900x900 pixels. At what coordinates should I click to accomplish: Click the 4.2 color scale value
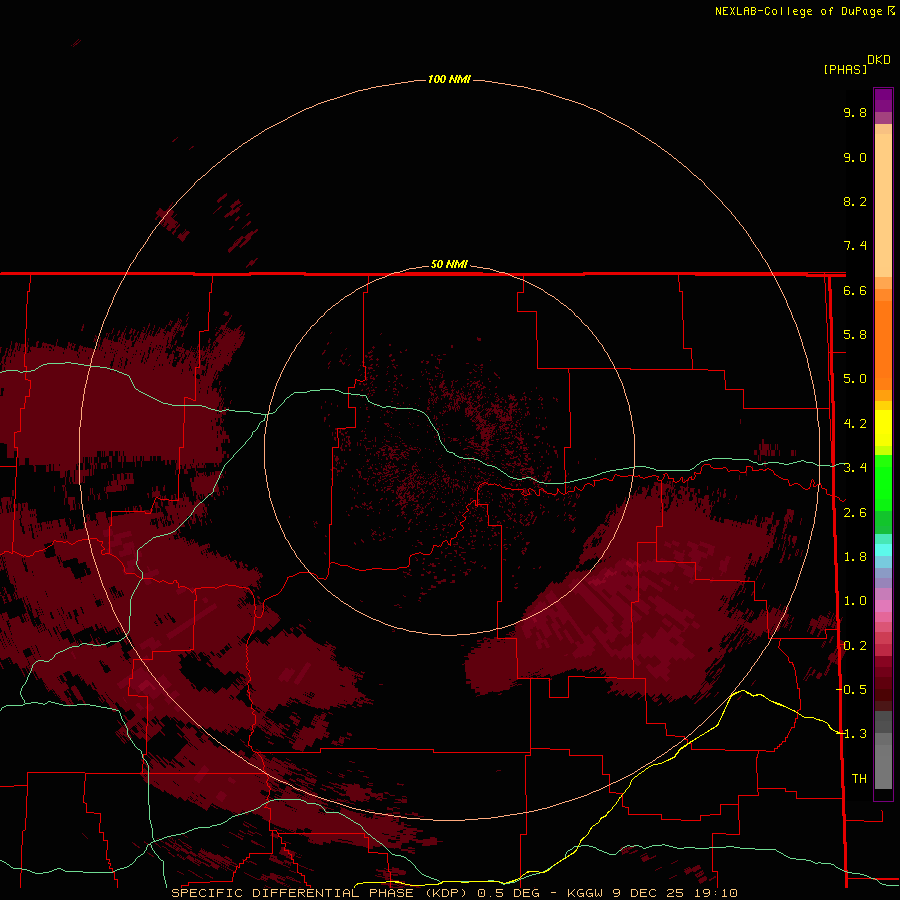pos(855,424)
